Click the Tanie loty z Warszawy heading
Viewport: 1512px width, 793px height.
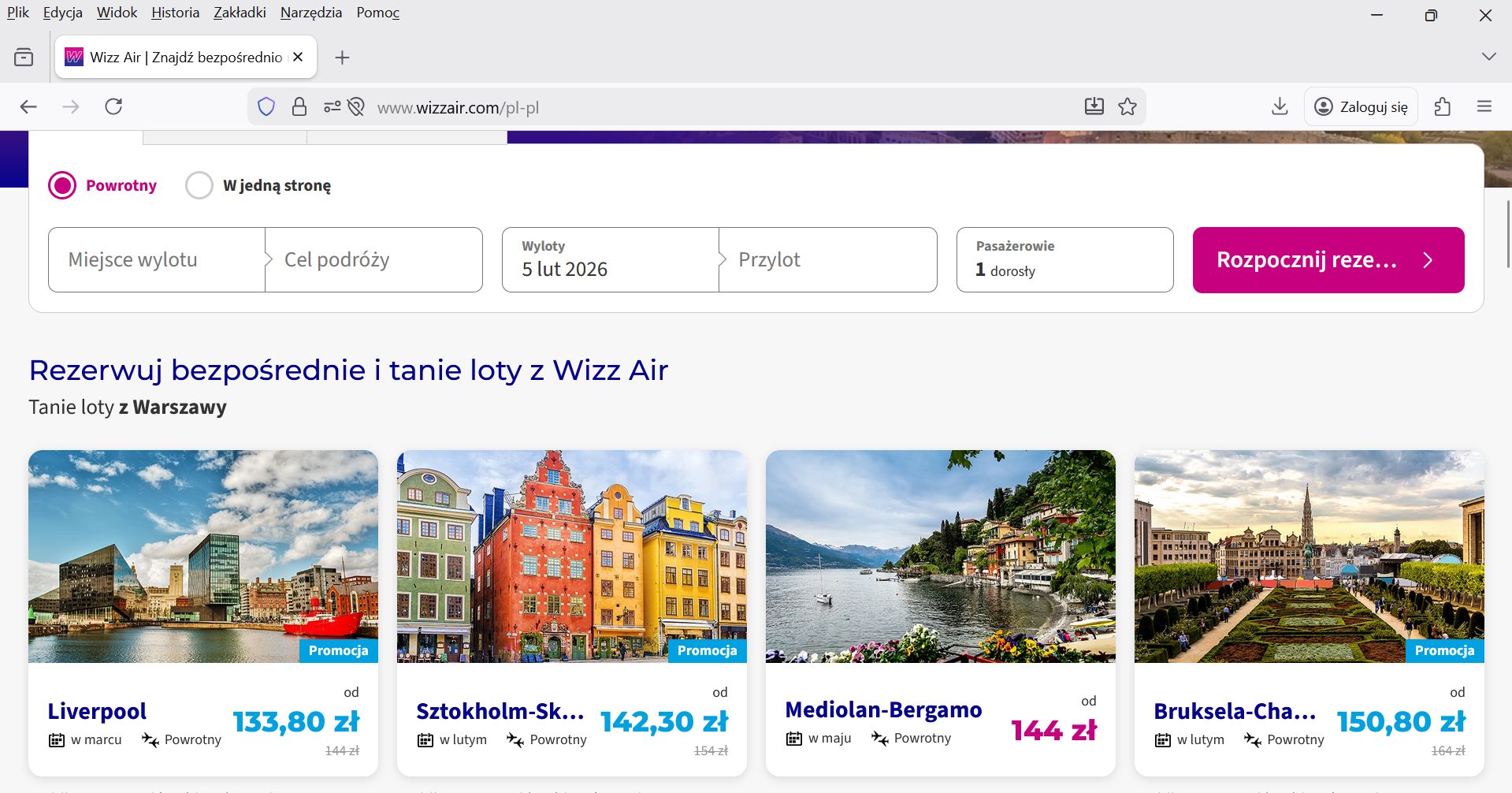click(128, 407)
